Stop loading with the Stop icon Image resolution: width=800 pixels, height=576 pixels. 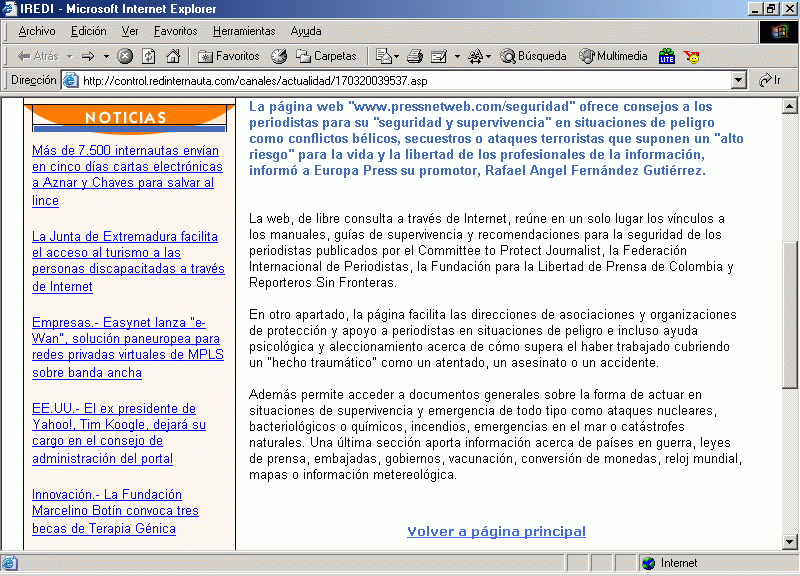[x=125, y=56]
